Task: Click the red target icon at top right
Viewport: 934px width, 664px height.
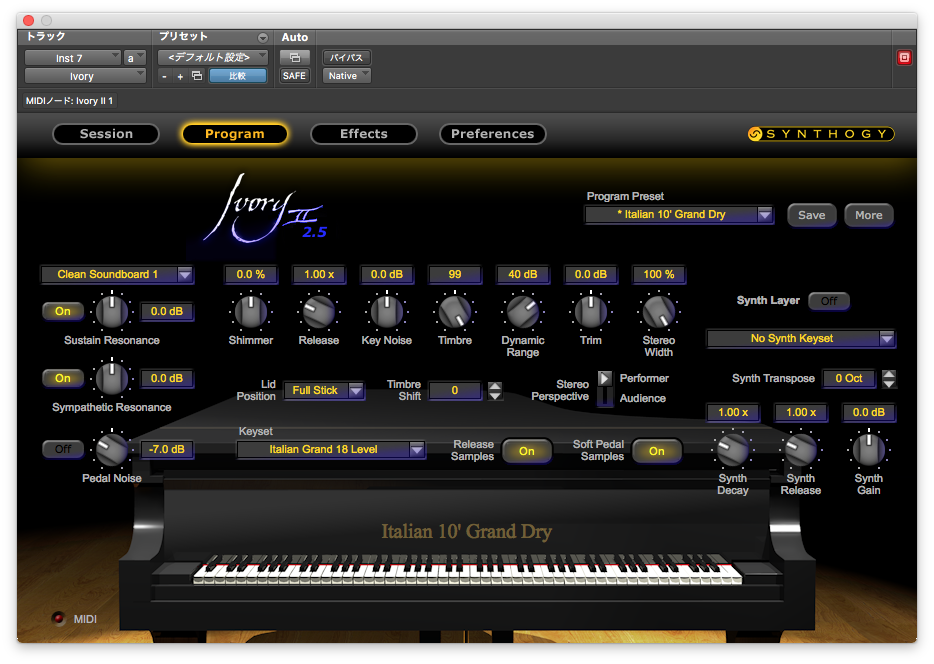Action: (904, 58)
